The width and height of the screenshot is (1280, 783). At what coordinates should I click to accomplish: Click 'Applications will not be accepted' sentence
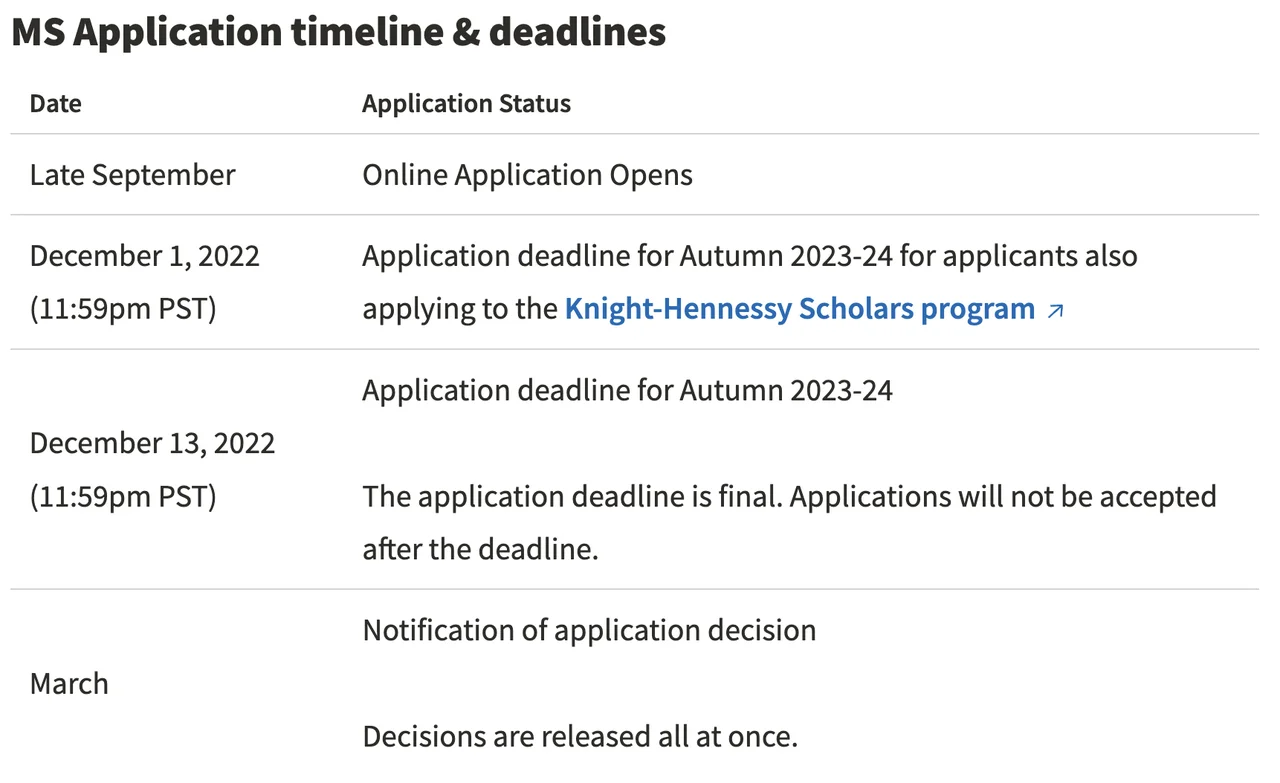1002,496
